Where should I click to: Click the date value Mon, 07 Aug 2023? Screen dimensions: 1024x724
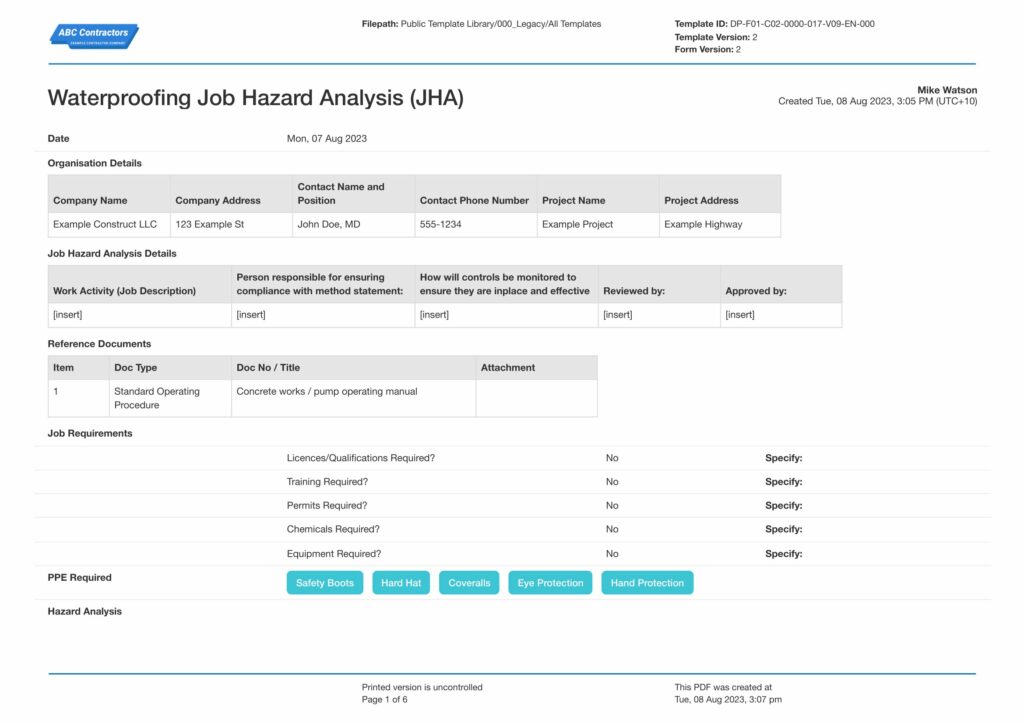(x=327, y=138)
